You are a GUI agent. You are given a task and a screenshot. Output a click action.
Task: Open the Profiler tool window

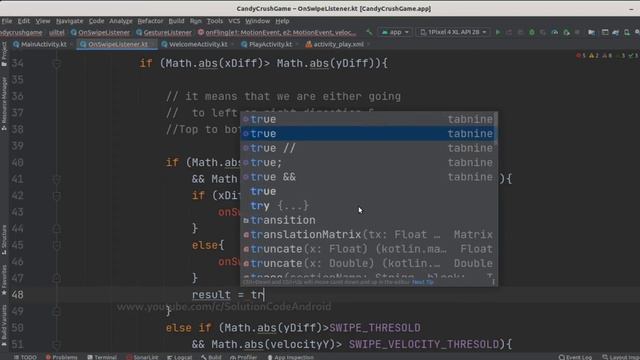[243, 357]
